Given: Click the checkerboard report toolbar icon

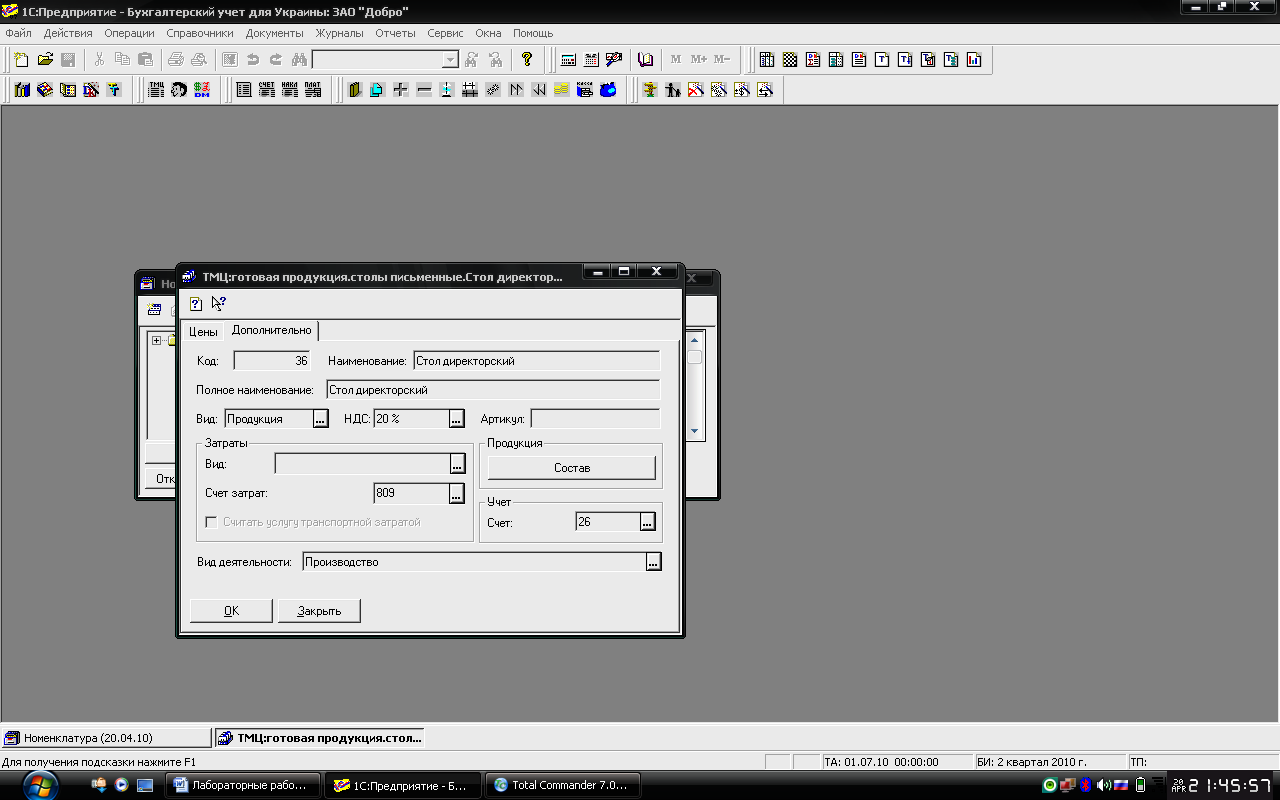Looking at the screenshot, I should pos(790,60).
